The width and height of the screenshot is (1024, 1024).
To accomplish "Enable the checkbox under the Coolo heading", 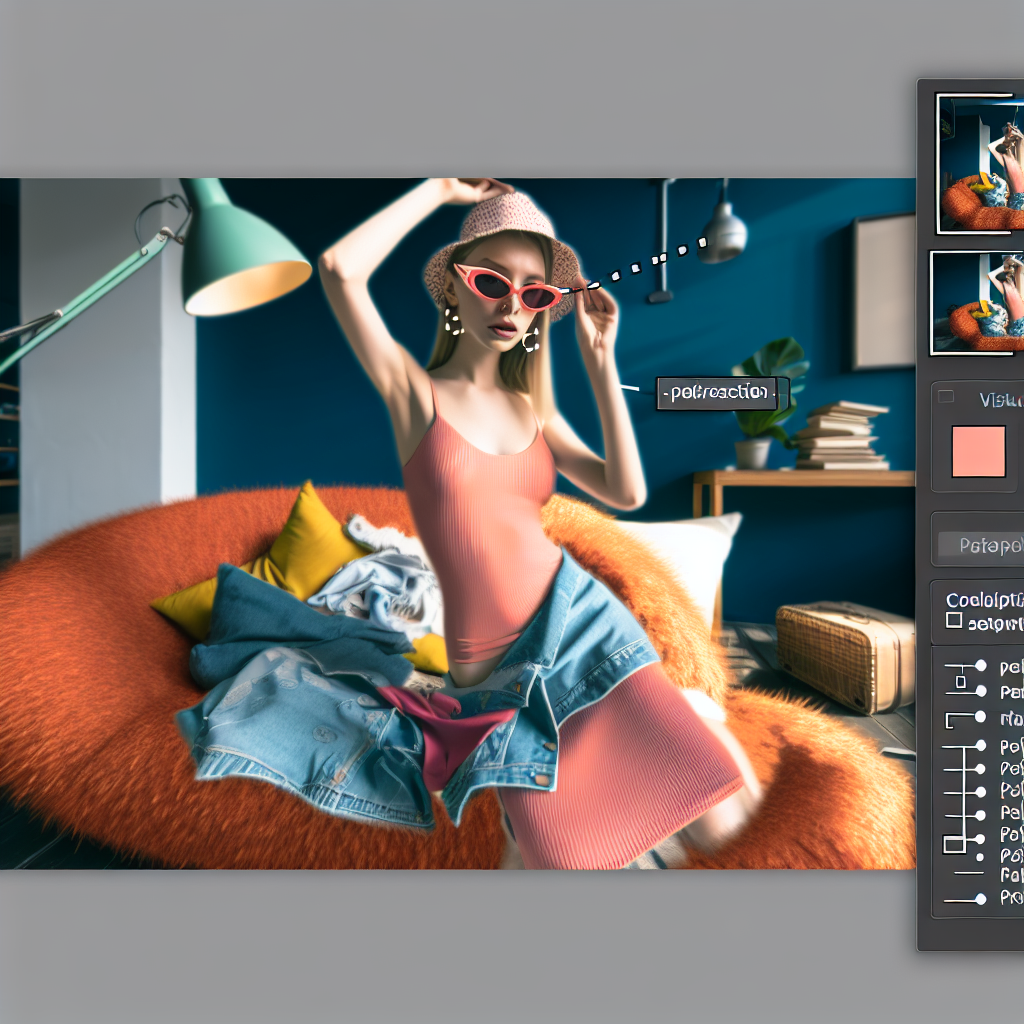I will pyautogui.click(x=954, y=621).
